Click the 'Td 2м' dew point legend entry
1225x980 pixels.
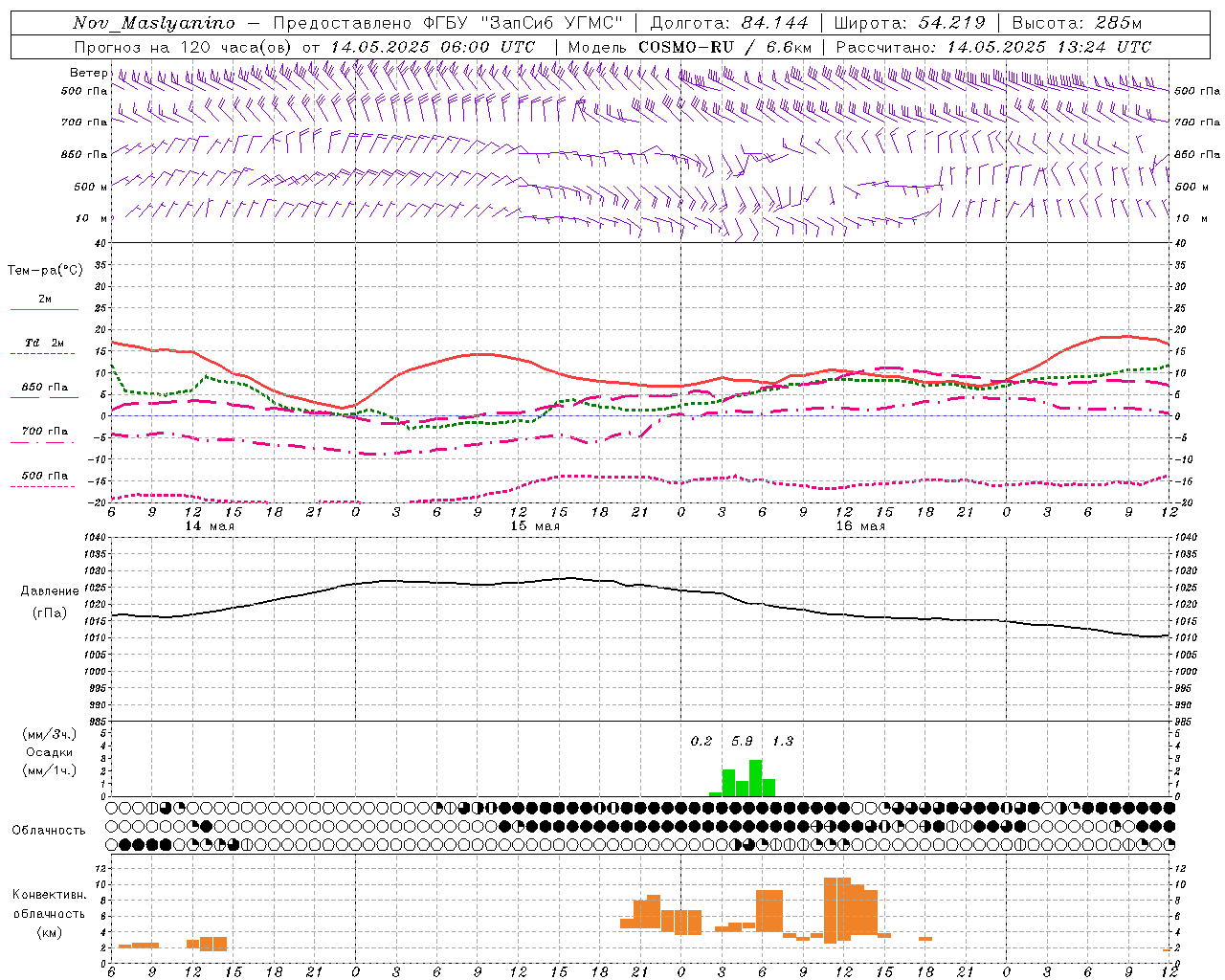[x=44, y=343]
